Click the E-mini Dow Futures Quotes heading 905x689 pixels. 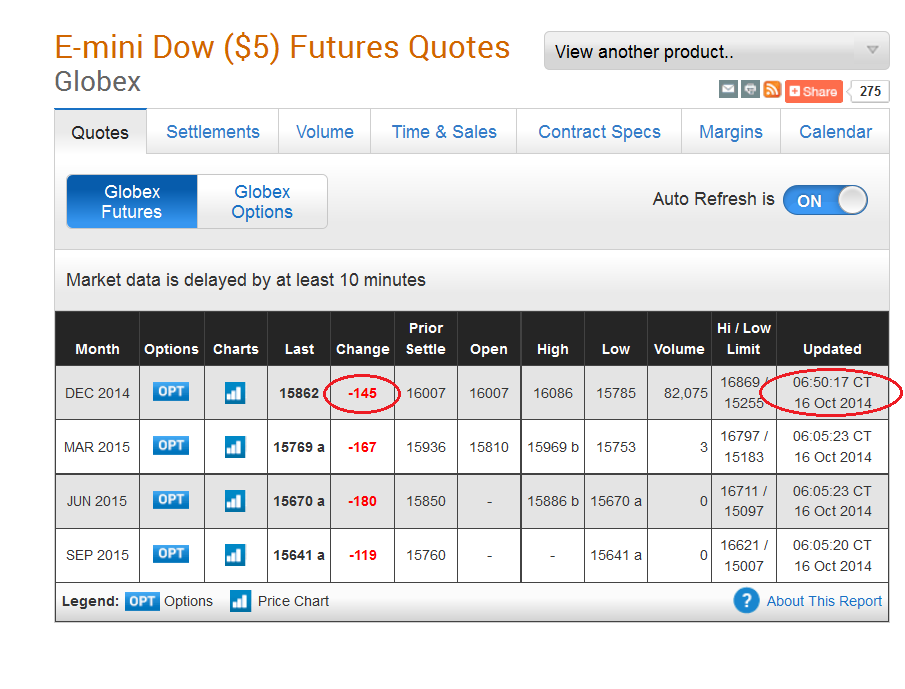coord(282,47)
